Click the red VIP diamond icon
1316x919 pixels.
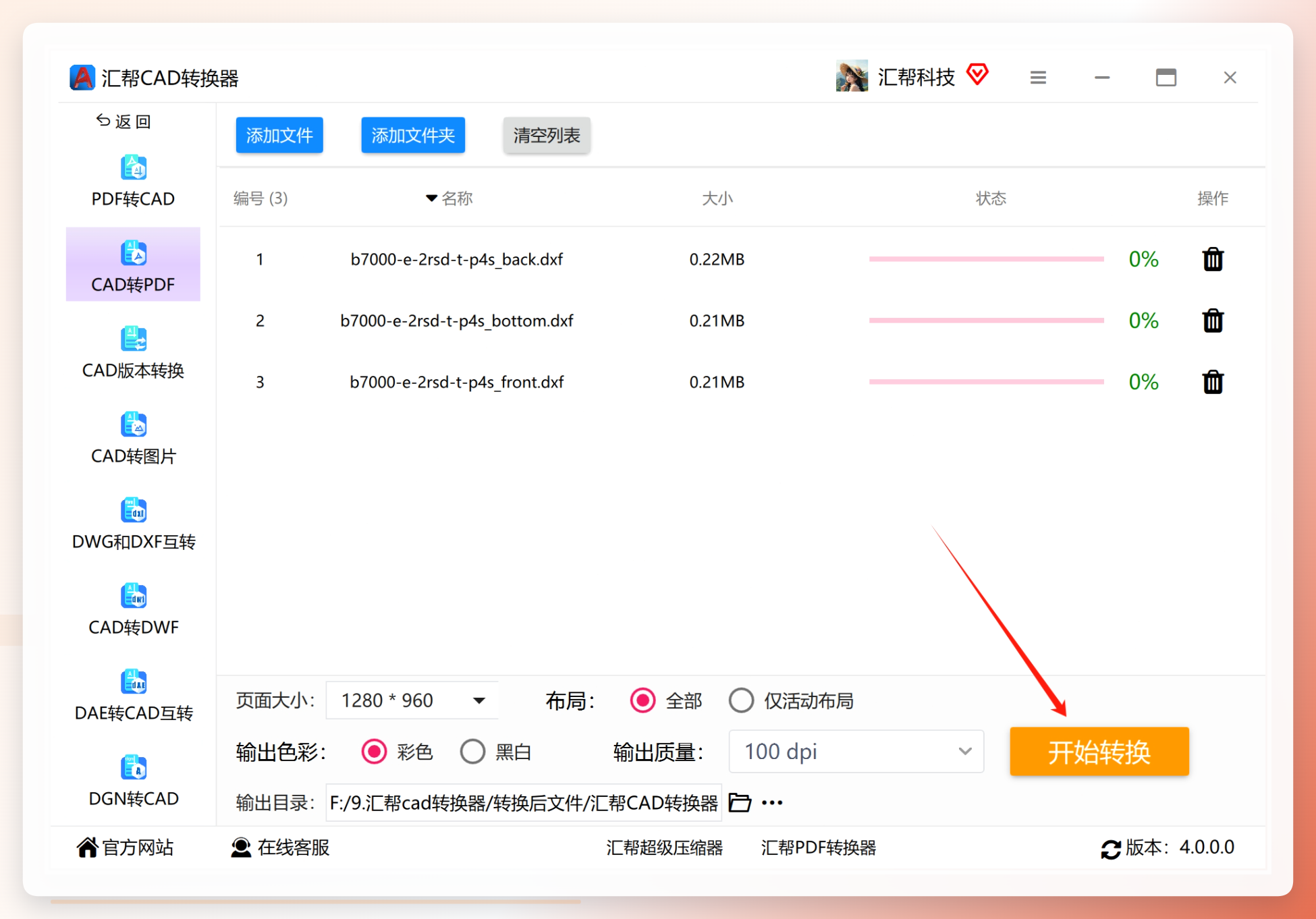(x=977, y=74)
